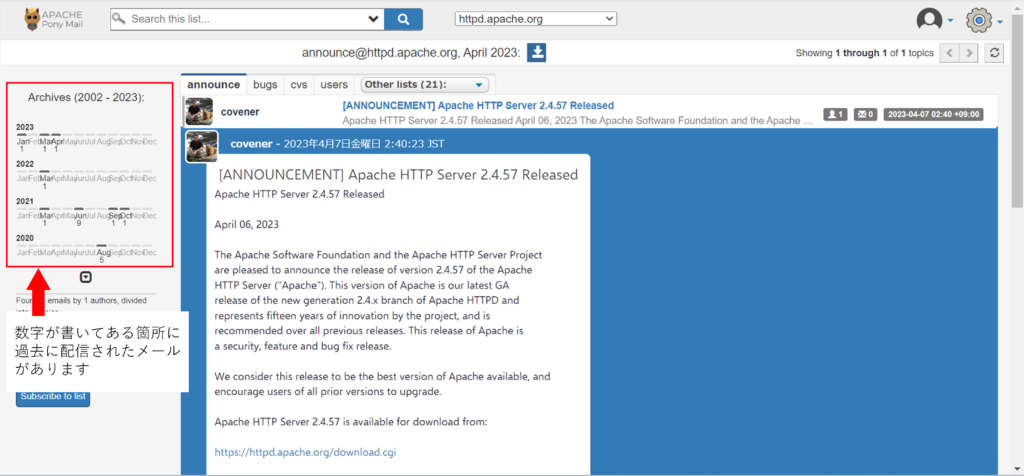1024x476 pixels.
Task: Select Oct 2021 in the archives
Action: tap(125, 219)
